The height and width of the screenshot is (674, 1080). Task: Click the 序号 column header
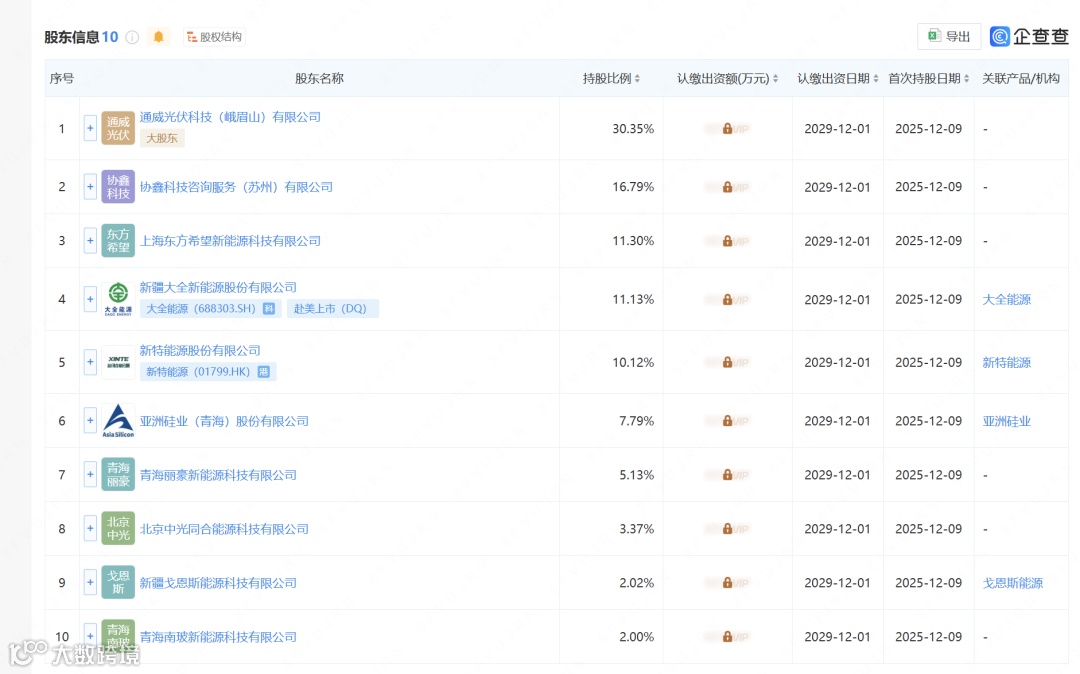[x=61, y=78]
